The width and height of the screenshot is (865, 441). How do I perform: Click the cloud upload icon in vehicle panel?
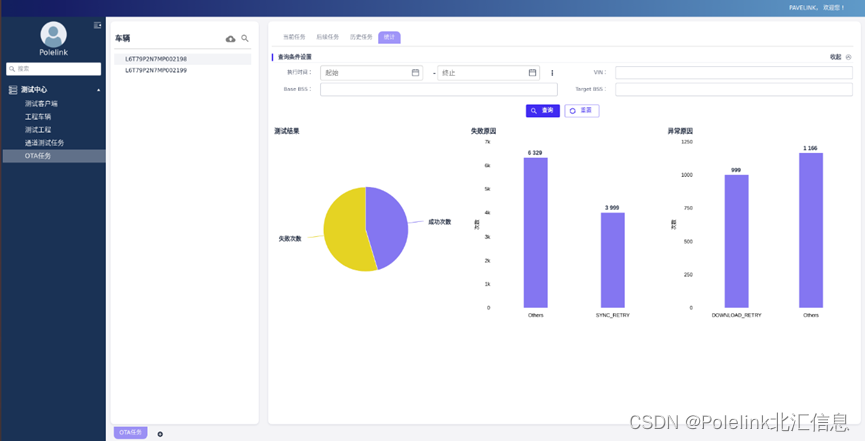231,39
